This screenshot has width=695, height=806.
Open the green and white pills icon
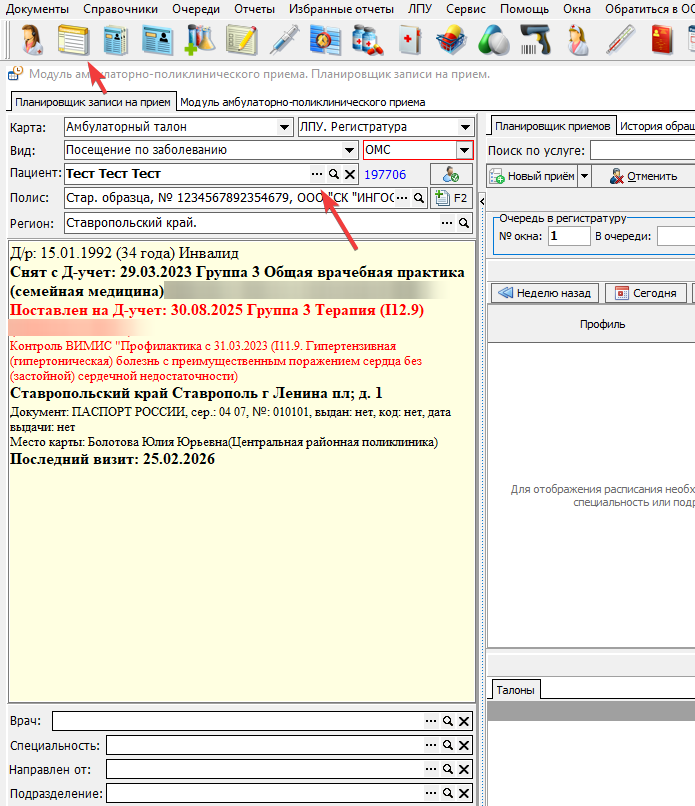click(493, 40)
